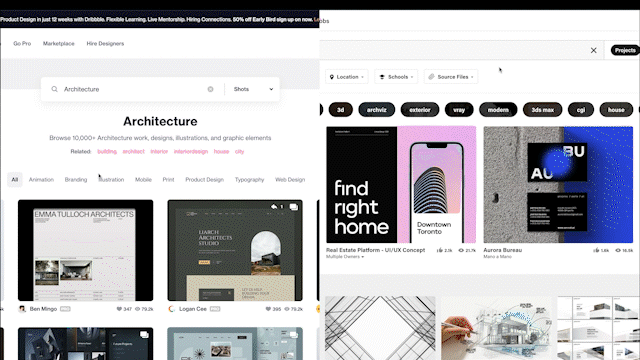
Task: Select related tag architect
Action: tap(133, 151)
